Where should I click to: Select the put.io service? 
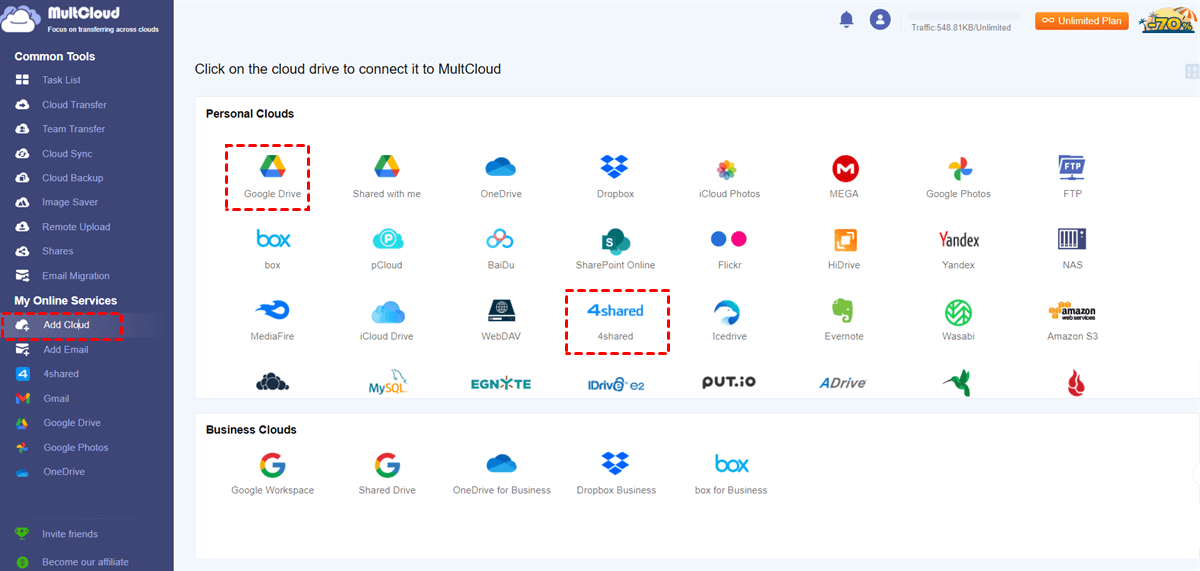coord(729,382)
